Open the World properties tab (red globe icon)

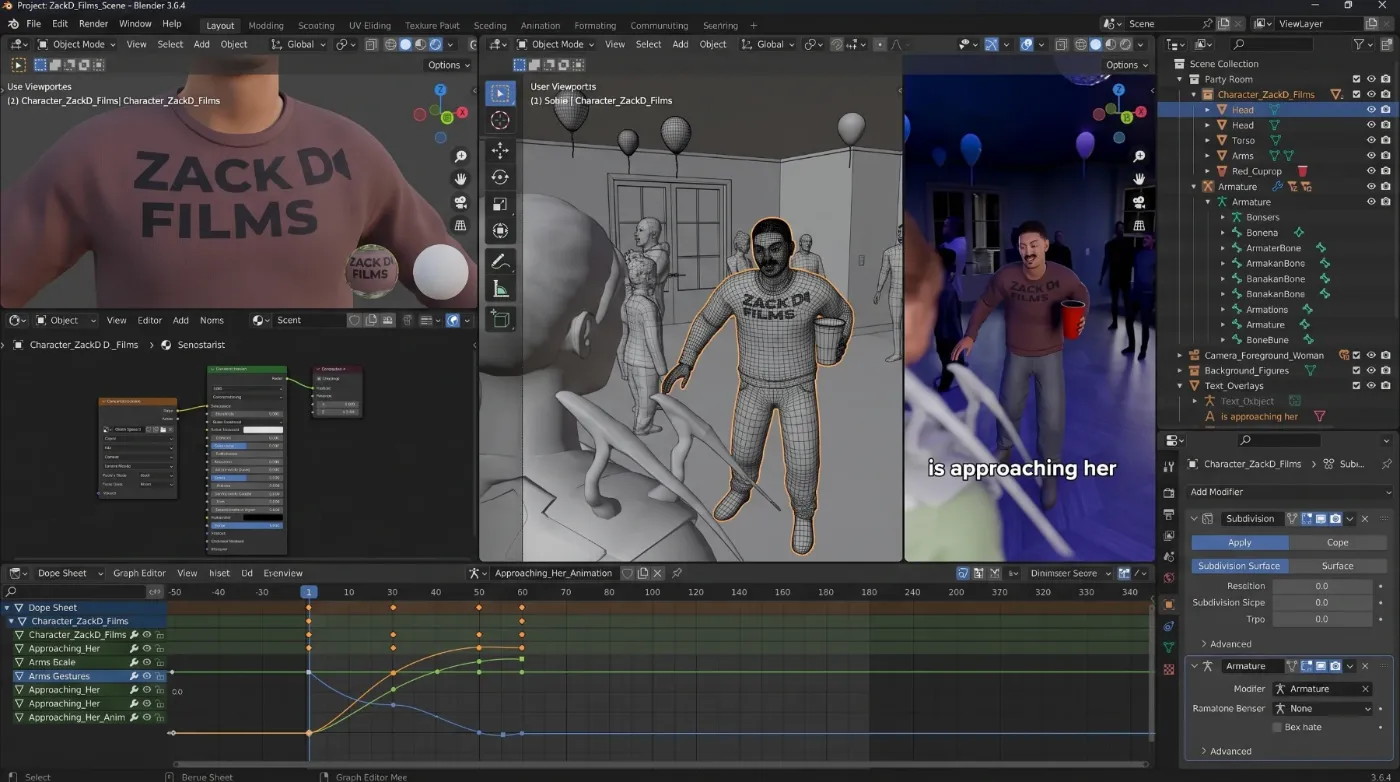pyautogui.click(x=1168, y=578)
